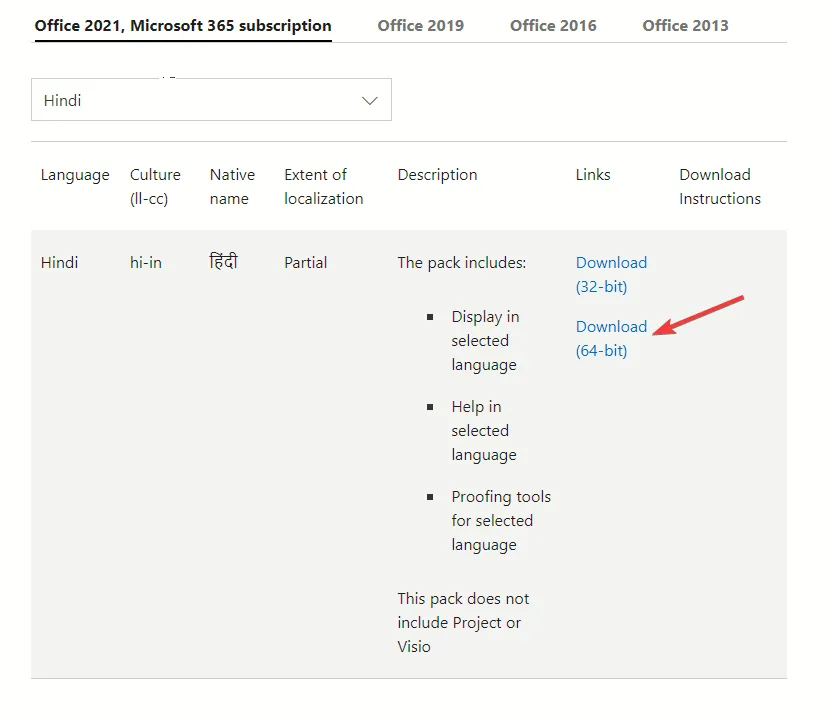Click the Hindi native name हिंदी

click(x=224, y=261)
